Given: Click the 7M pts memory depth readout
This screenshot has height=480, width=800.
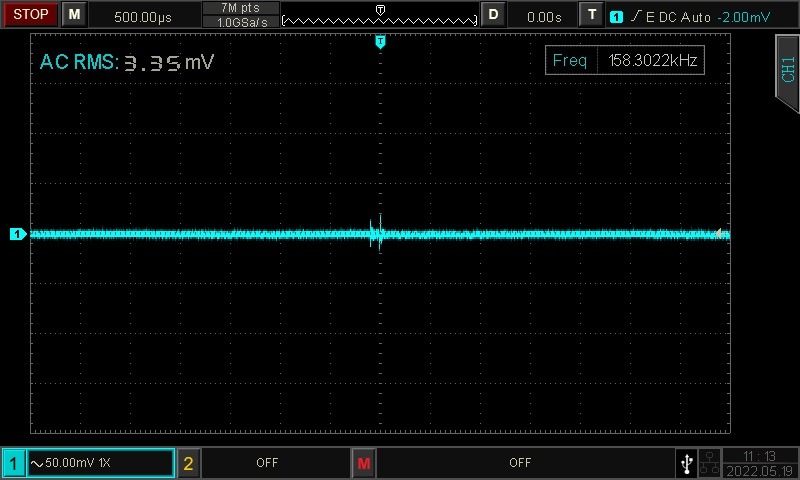Looking at the screenshot, I should coord(241,8).
